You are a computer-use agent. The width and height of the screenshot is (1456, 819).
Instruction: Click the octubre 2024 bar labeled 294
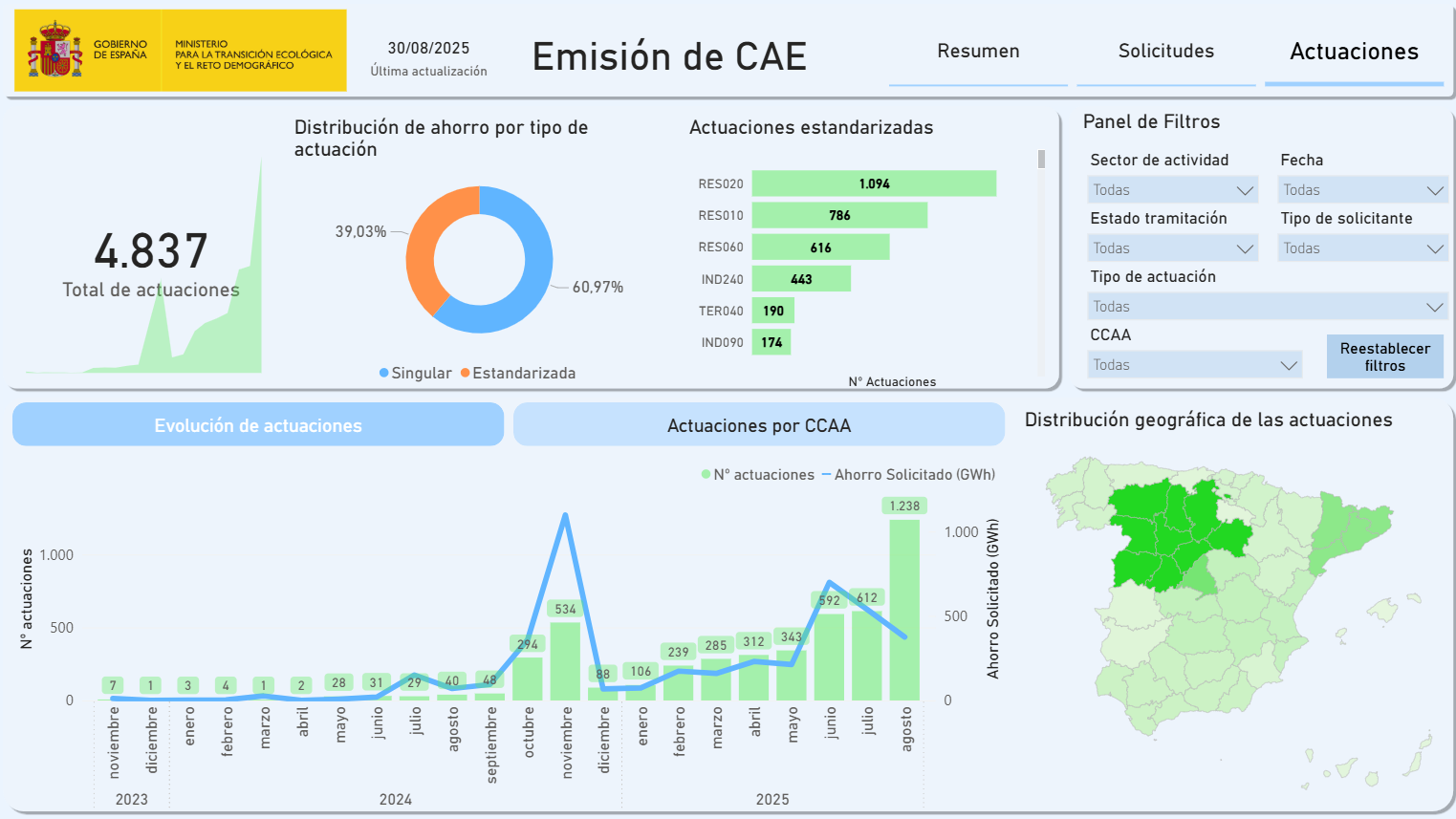528,679
